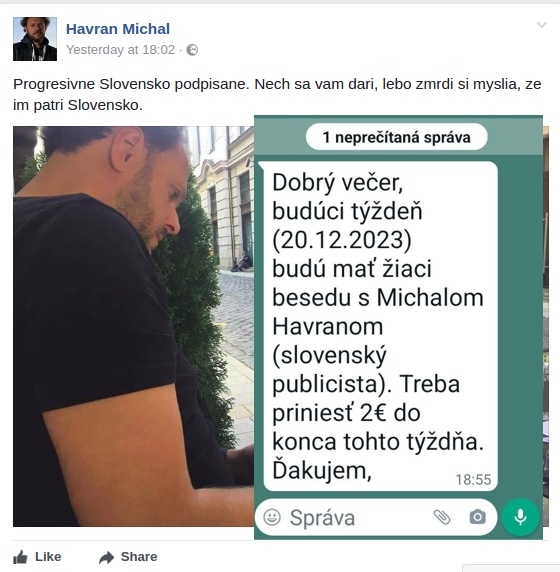
Task: Open Havran Michal's profile picture
Action: 35,39
